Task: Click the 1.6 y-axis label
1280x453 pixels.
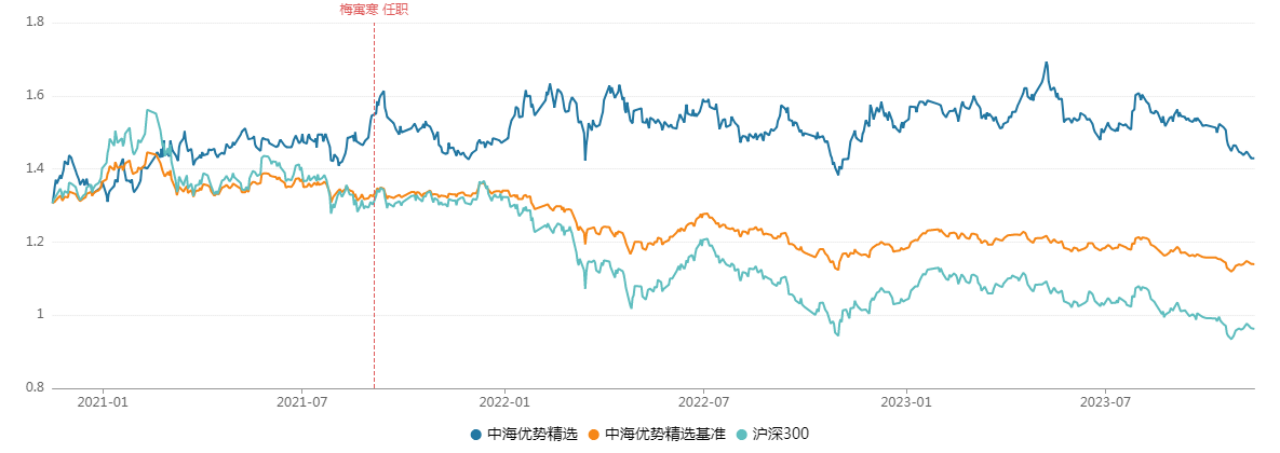Action: (x=33, y=96)
